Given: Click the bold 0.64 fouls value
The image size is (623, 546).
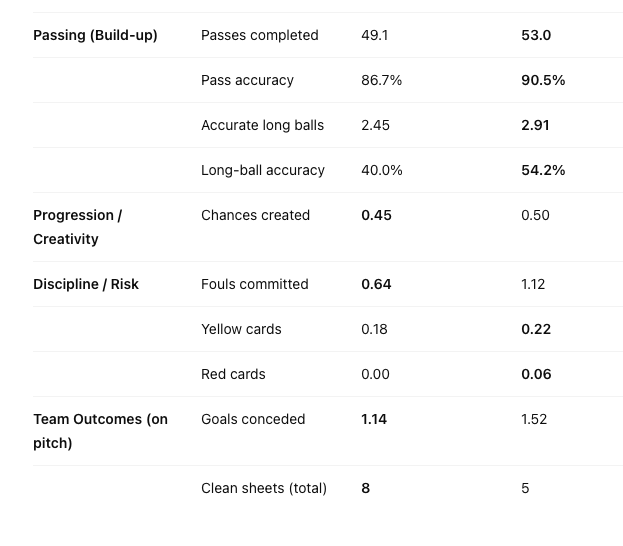Looking at the screenshot, I should point(376,284).
